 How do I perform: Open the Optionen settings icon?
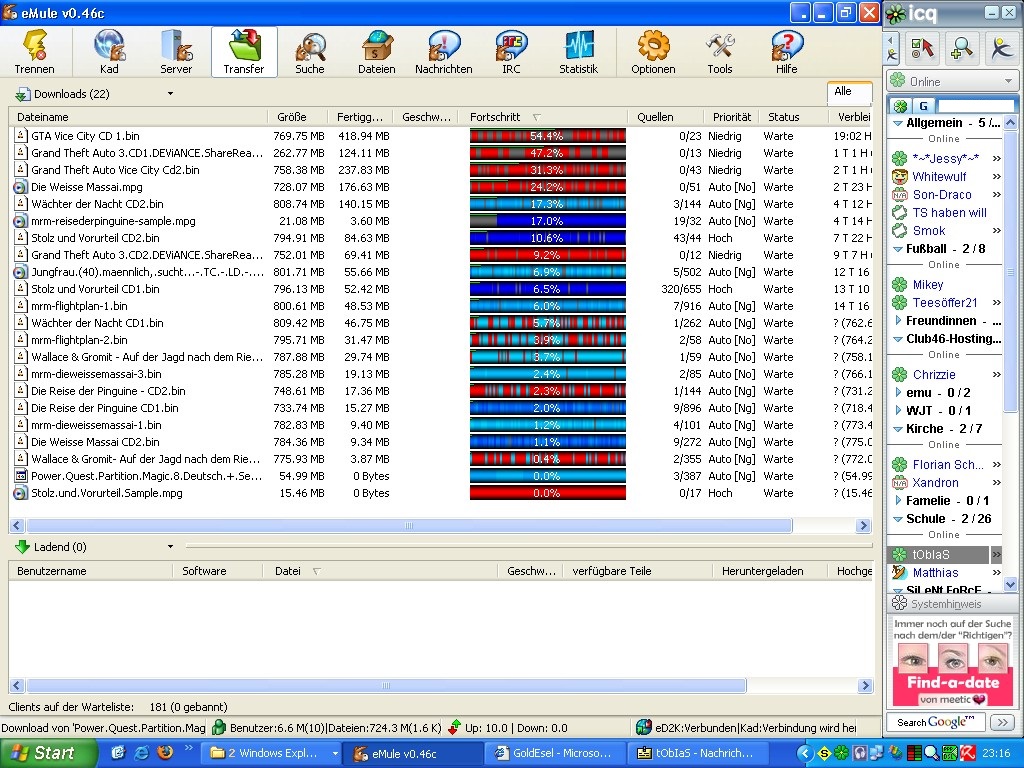[652, 52]
